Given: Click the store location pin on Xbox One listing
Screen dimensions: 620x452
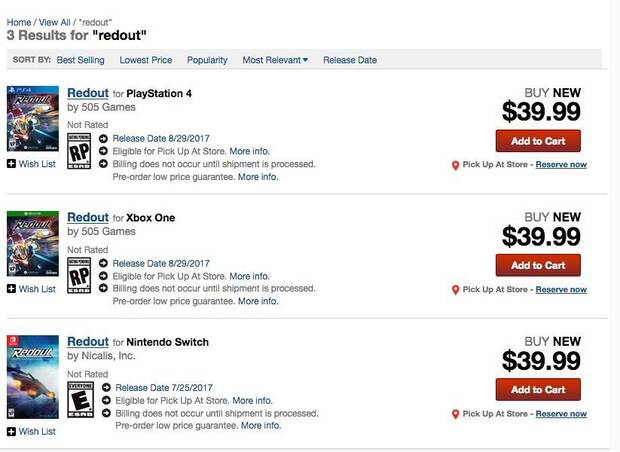Looking at the screenshot, I should (x=456, y=290).
